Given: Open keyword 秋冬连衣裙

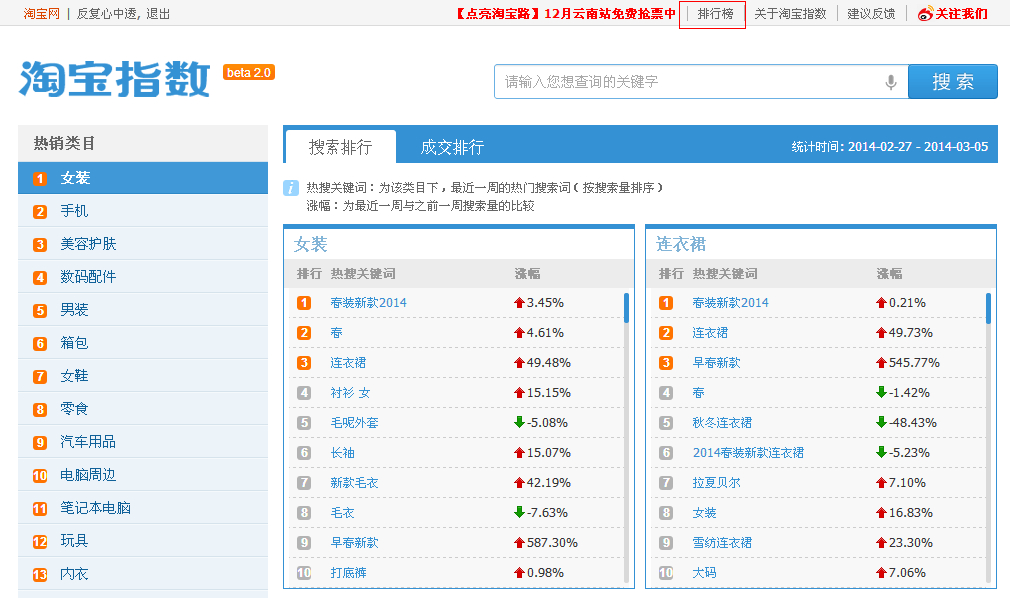Looking at the screenshot, I should click(722, 423).
